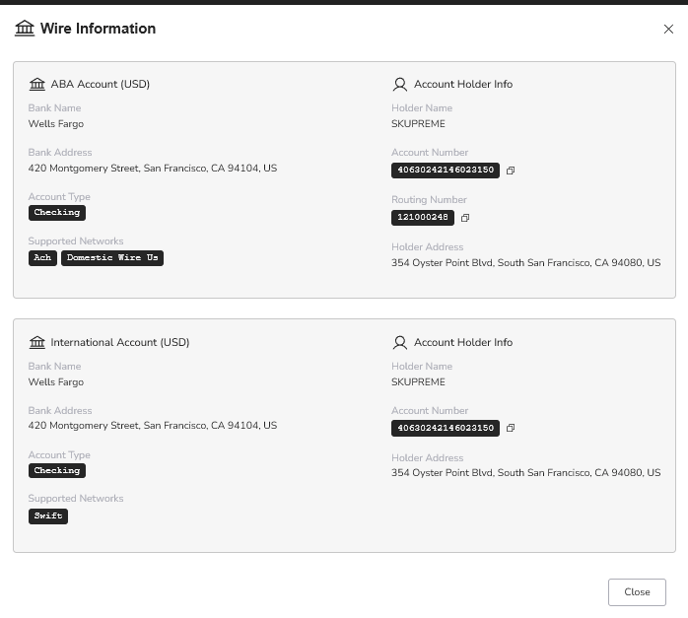Select the Swift network badge

(48, 516)
